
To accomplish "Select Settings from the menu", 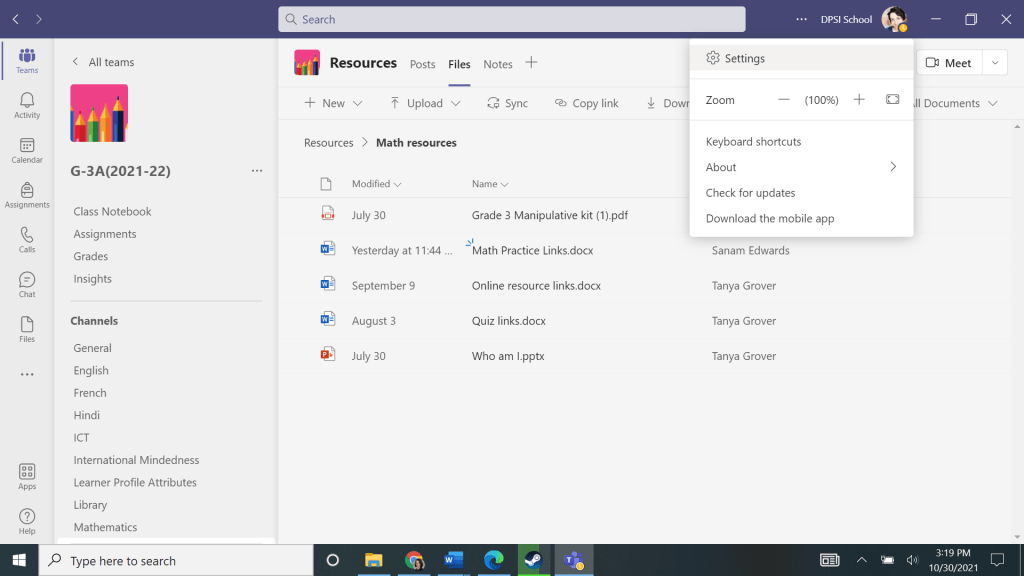I will 744,58.
